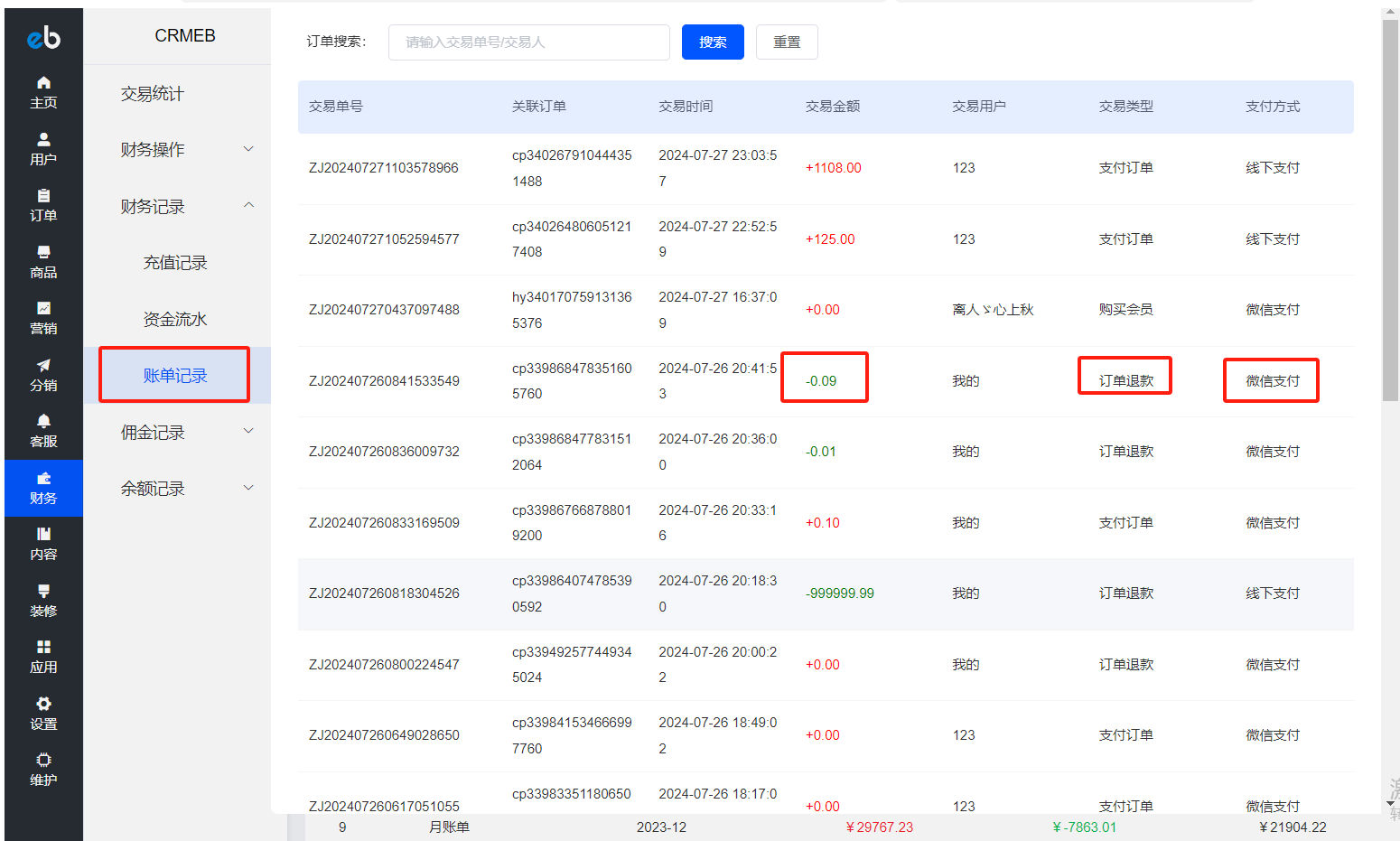
Task: Open the 装修 decoration sidebar icon
Action: [43, 601]
